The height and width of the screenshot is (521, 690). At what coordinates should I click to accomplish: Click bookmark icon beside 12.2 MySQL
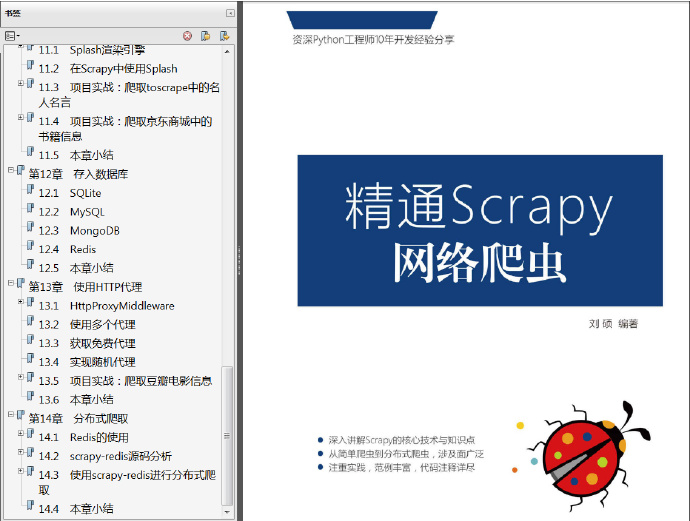click(30, 208)
